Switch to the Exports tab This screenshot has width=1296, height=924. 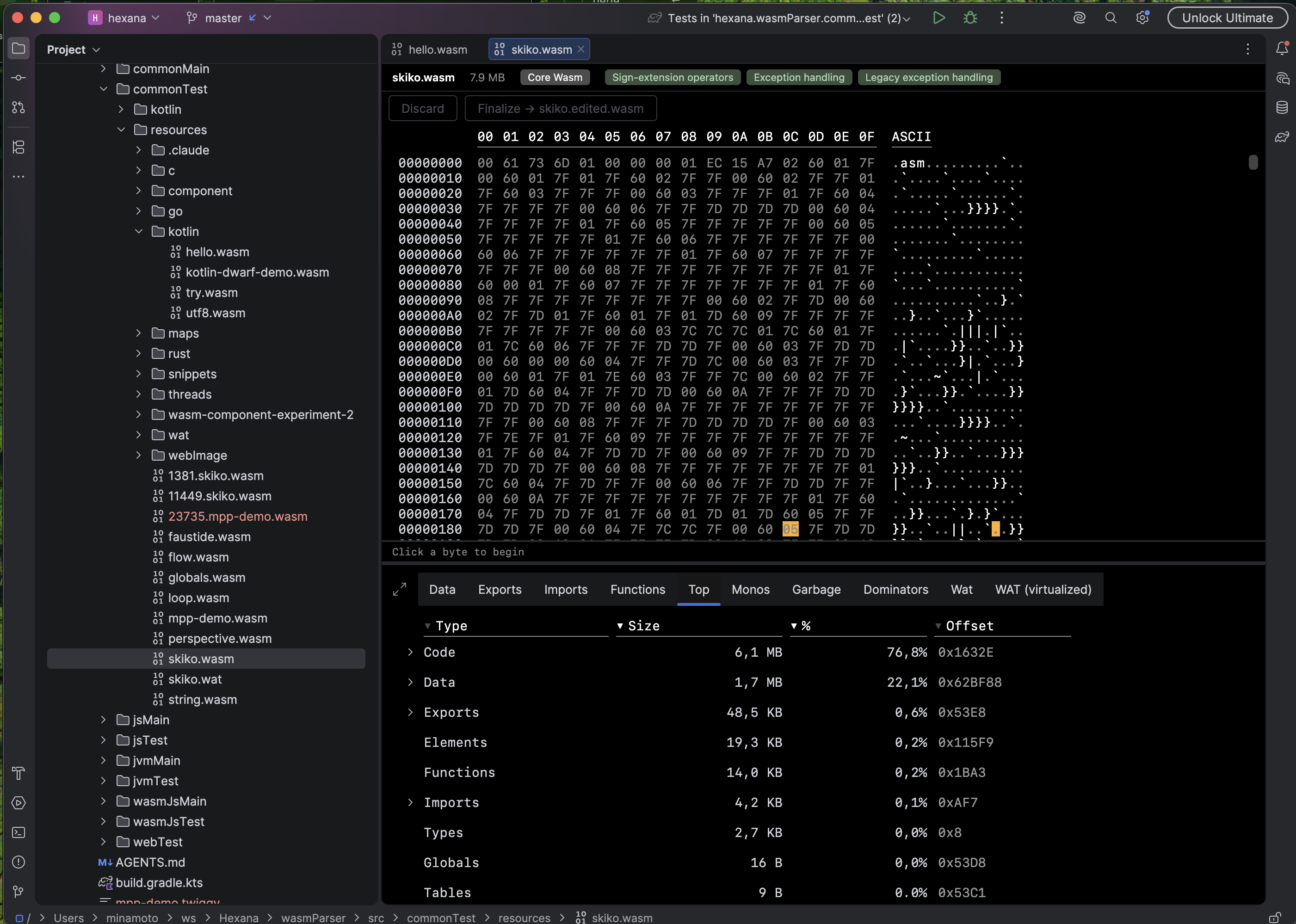[500, 590]
